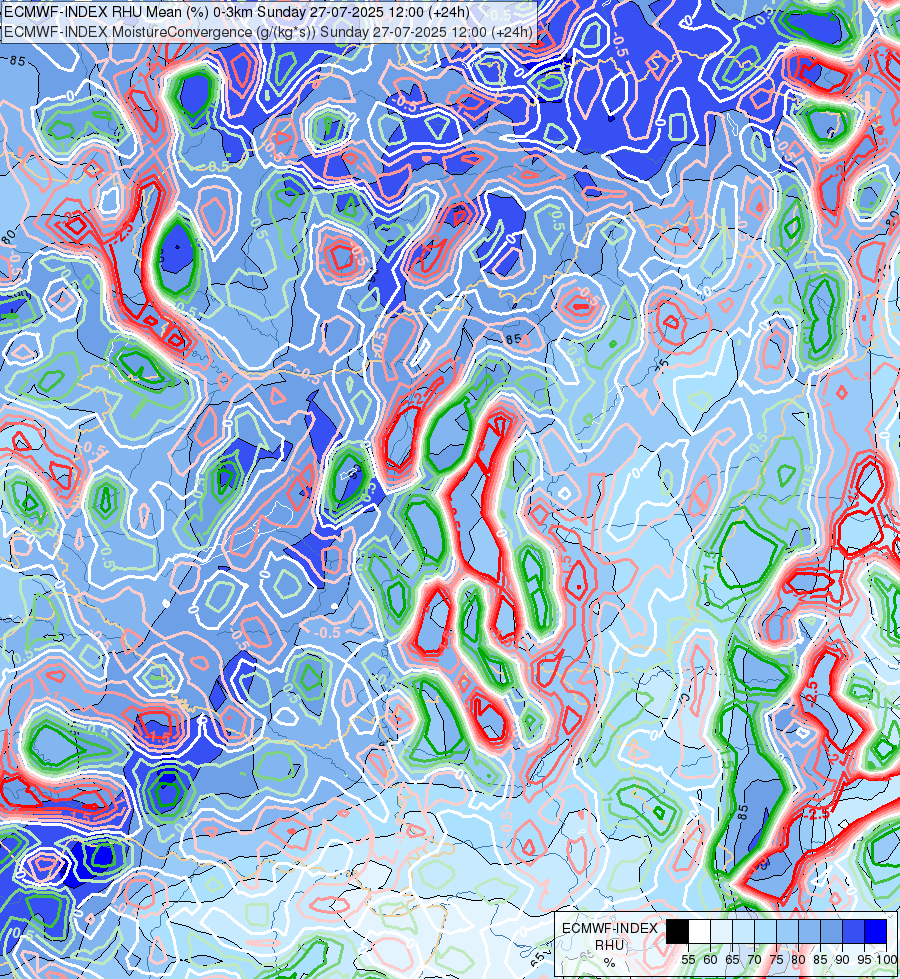The image size is (900, 979).
Task: Choose the 80–85% humidity legend swatch
Action: [809, 931]
